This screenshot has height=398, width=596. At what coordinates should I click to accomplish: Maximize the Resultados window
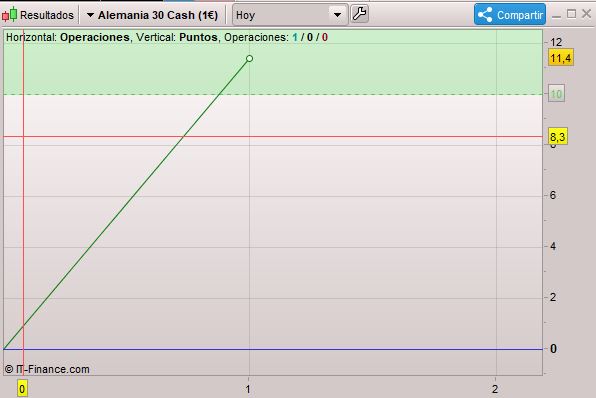pyautogui.click(x=571, y=14)
